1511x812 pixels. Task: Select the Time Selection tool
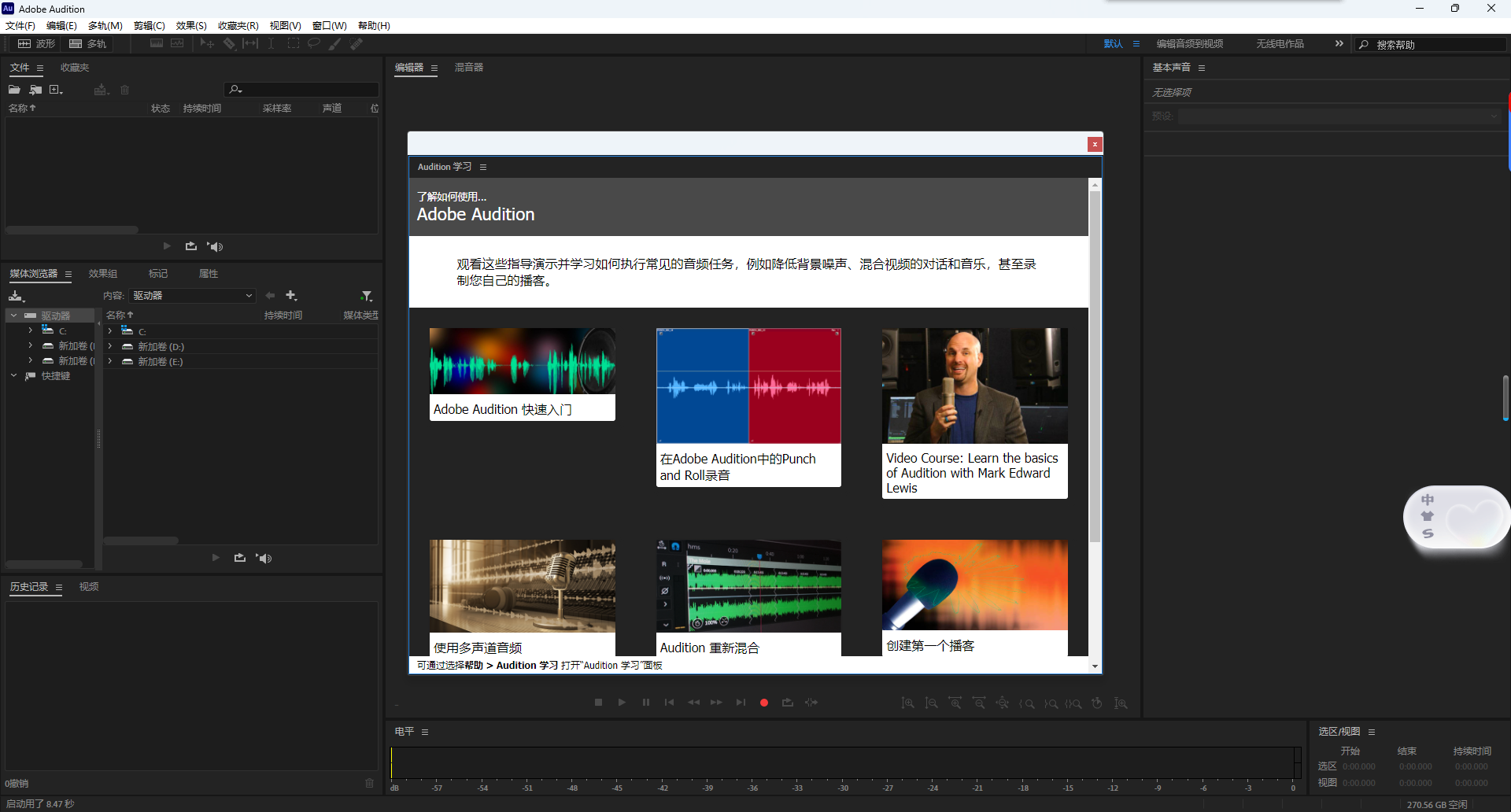[272, 43]
